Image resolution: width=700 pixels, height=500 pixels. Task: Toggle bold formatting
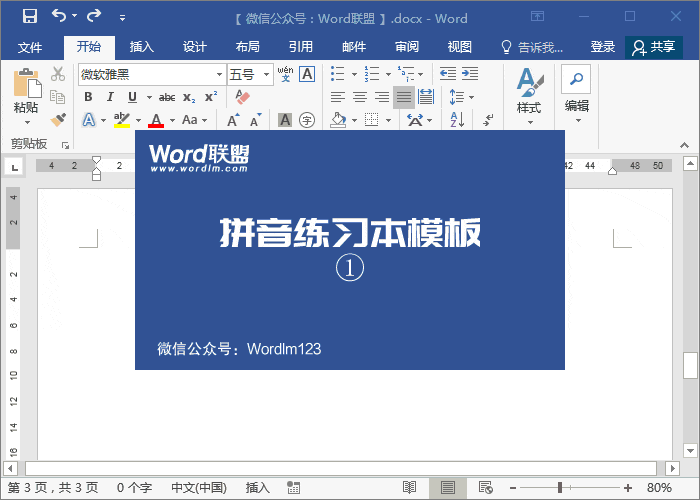point(88,97)
